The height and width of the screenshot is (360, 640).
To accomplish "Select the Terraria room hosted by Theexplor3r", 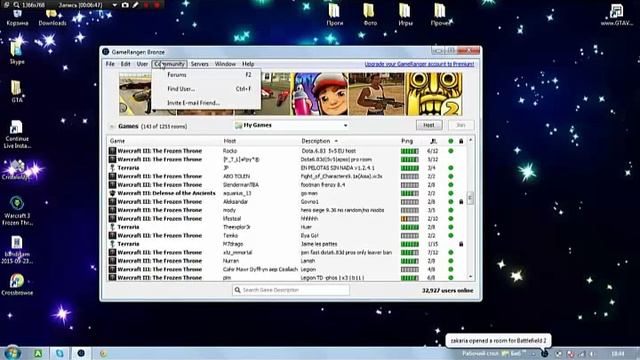I will click(287, 227).
